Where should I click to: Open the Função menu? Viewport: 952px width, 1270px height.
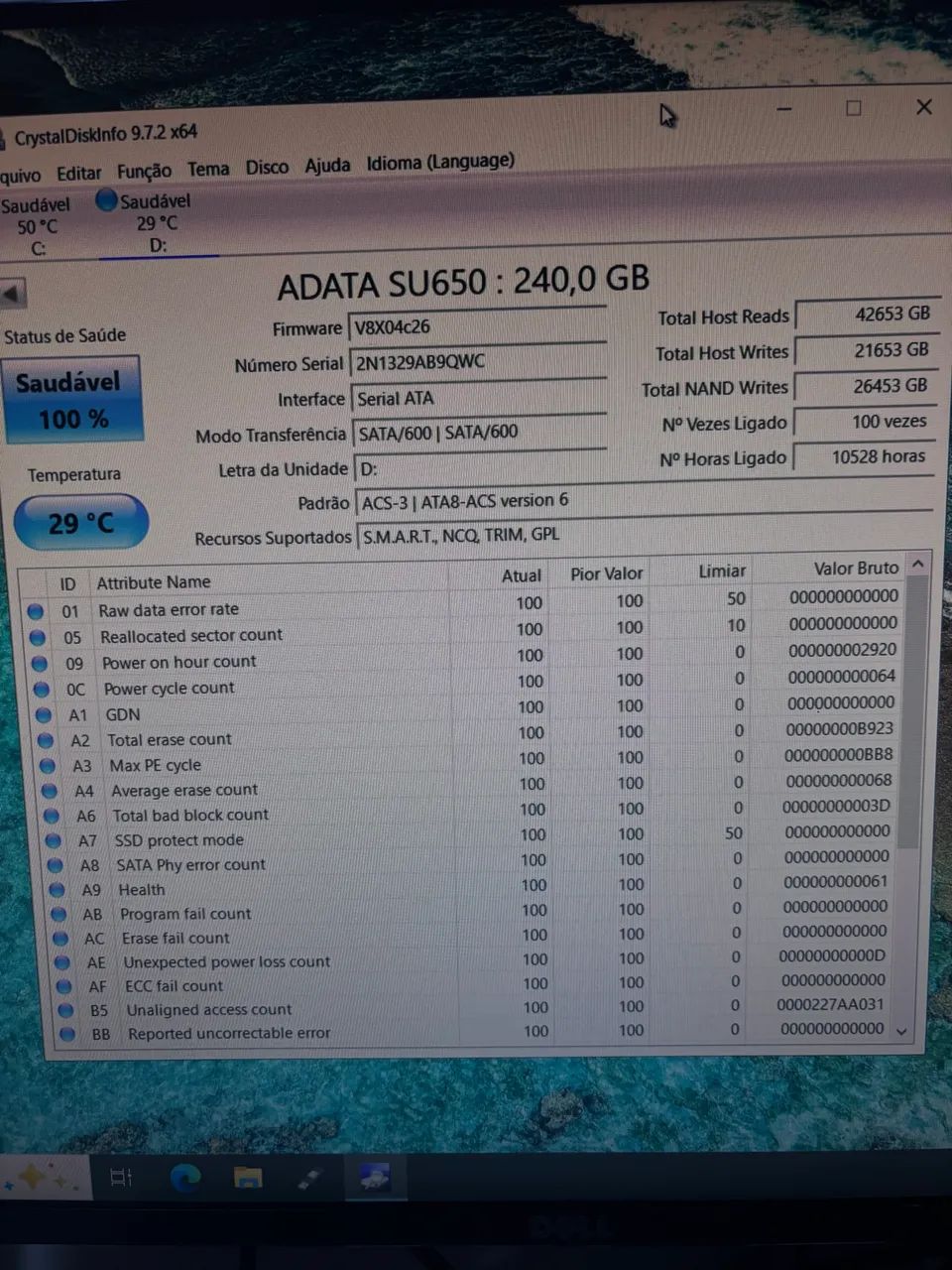(144, 171)
